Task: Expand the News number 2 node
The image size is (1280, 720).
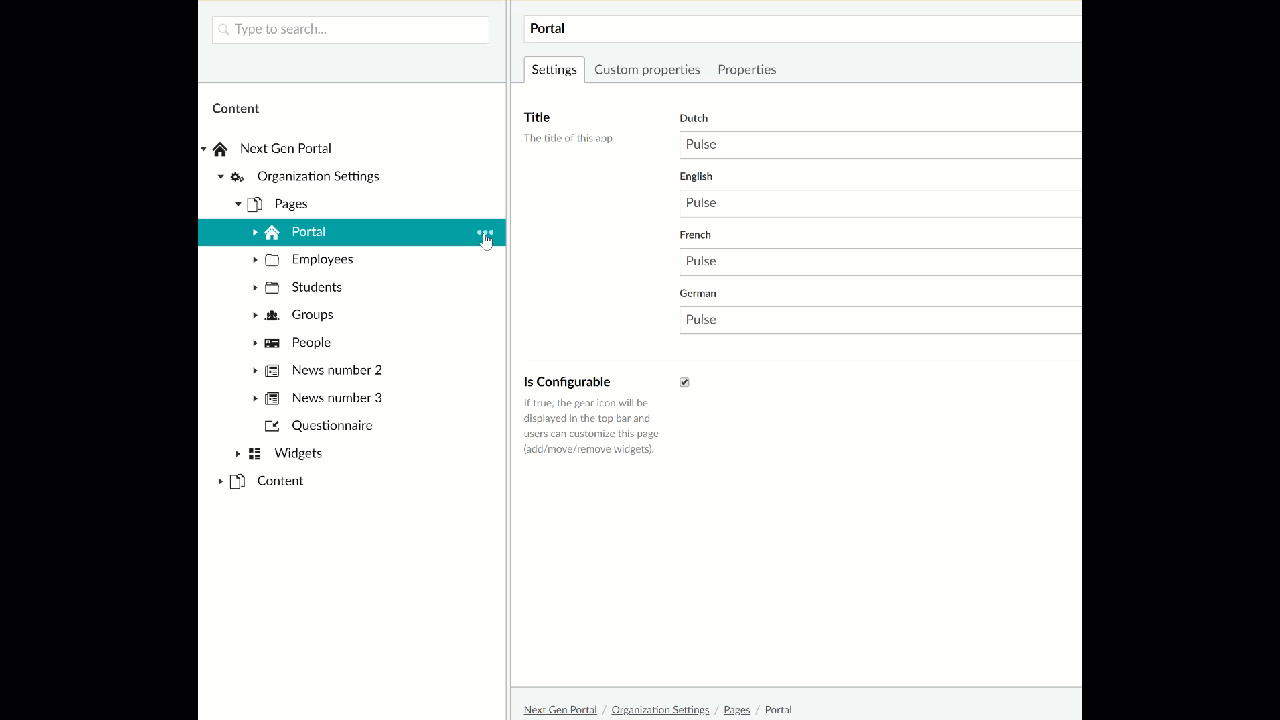Action: tap(255, 371)
